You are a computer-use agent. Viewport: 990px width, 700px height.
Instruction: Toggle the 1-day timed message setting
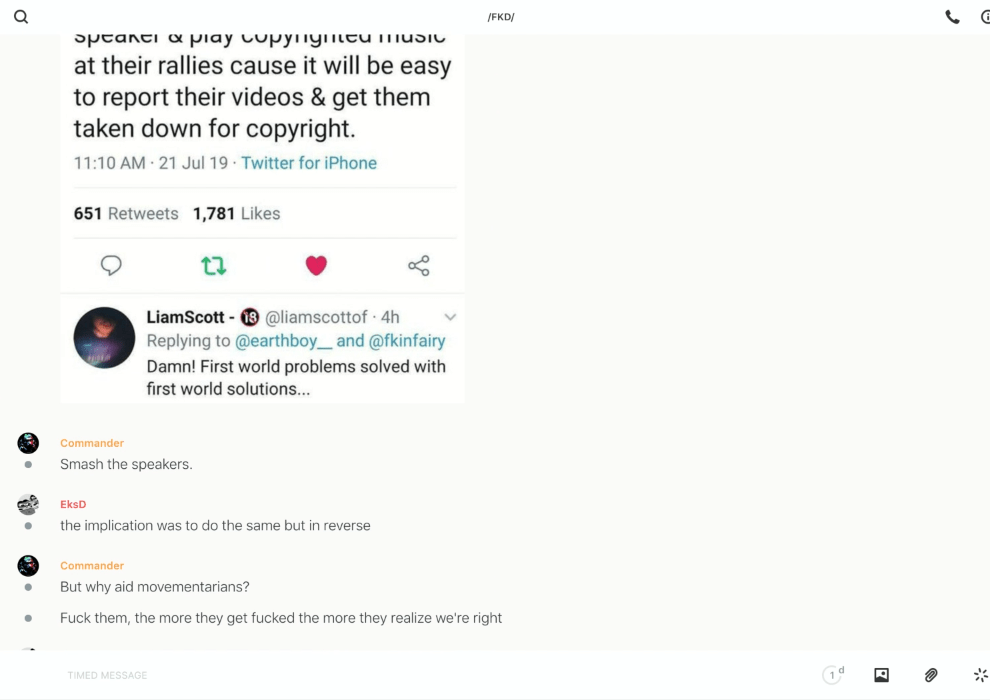click(833, 675)
